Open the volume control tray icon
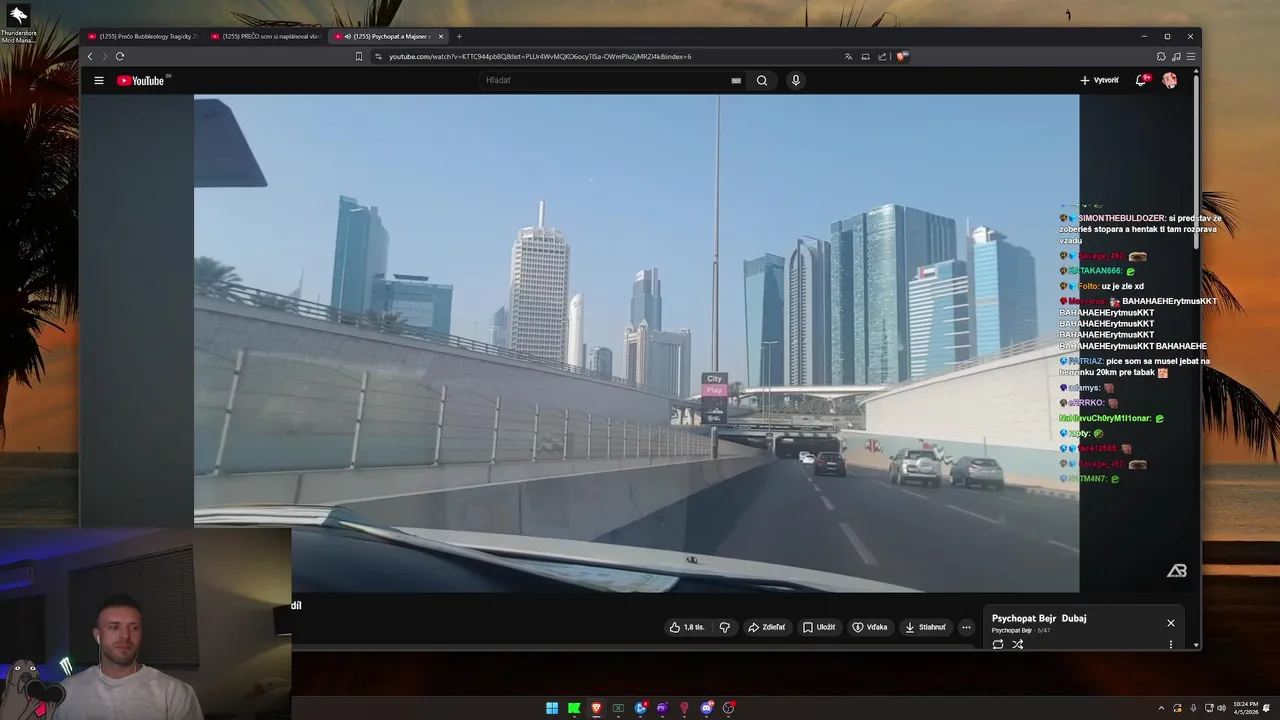This screenshot has width=1280, height=720. [x=1223, y=708]
